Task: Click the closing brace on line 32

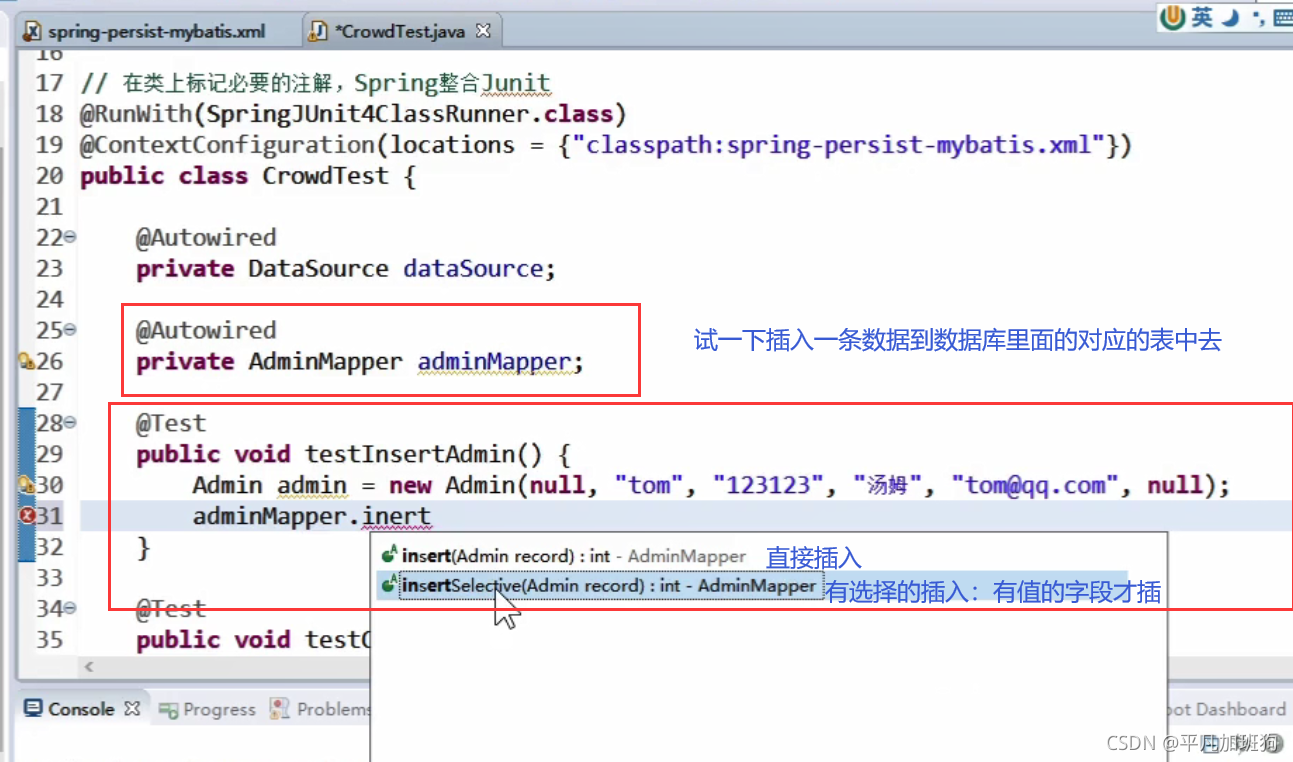Action: (x=143, y=548)
